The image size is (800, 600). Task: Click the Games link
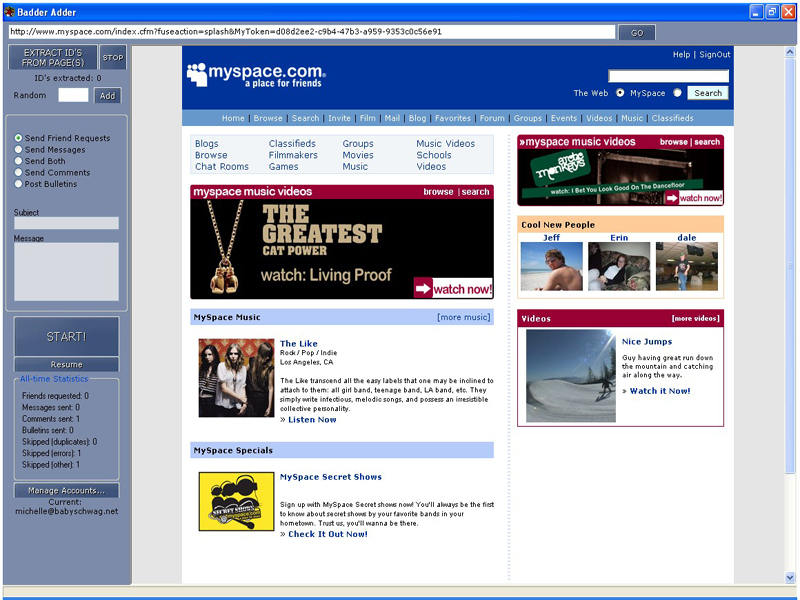(284, 166)
